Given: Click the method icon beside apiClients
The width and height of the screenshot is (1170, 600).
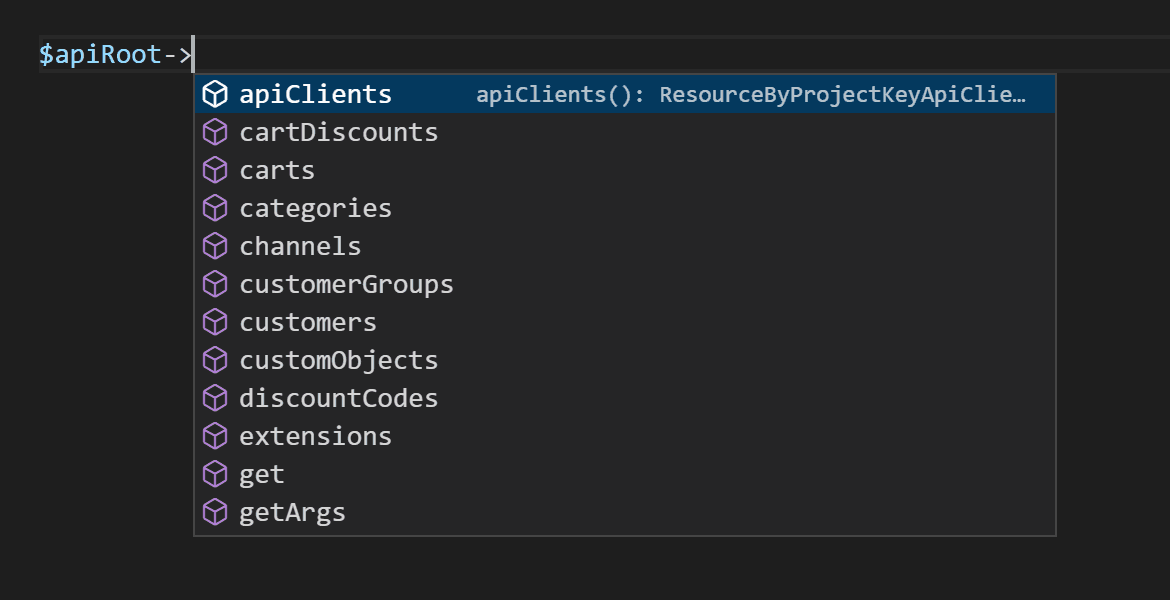Looking at the screenshot, I should (215, 94).
